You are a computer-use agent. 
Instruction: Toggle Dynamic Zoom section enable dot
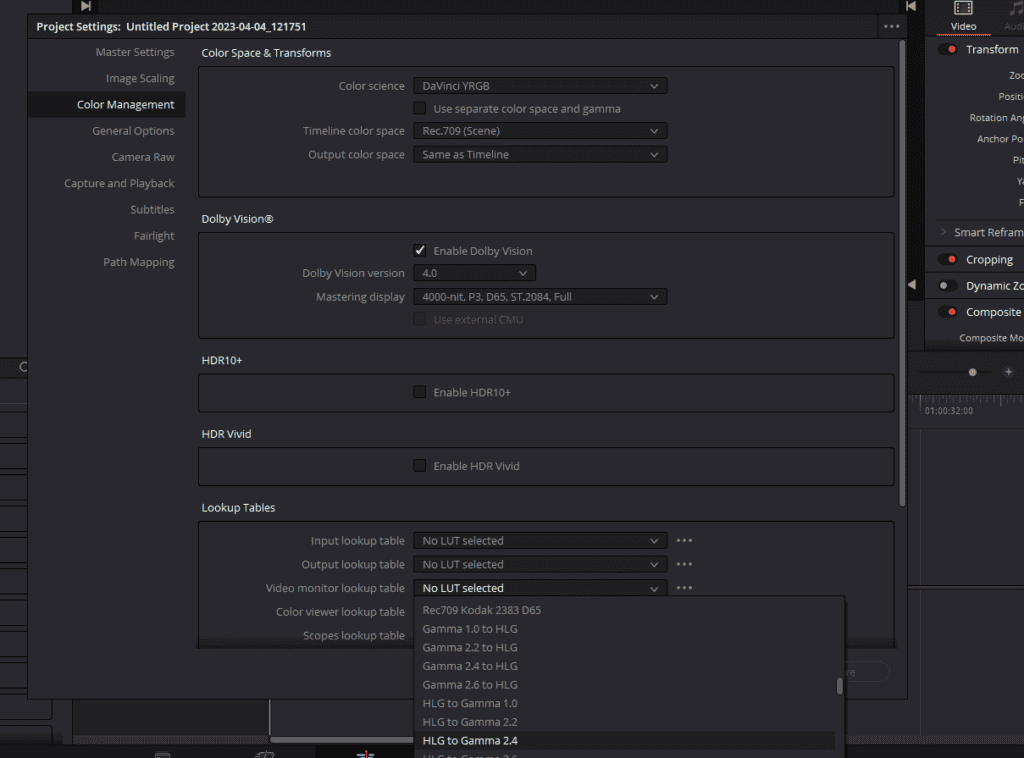[948, 286]
